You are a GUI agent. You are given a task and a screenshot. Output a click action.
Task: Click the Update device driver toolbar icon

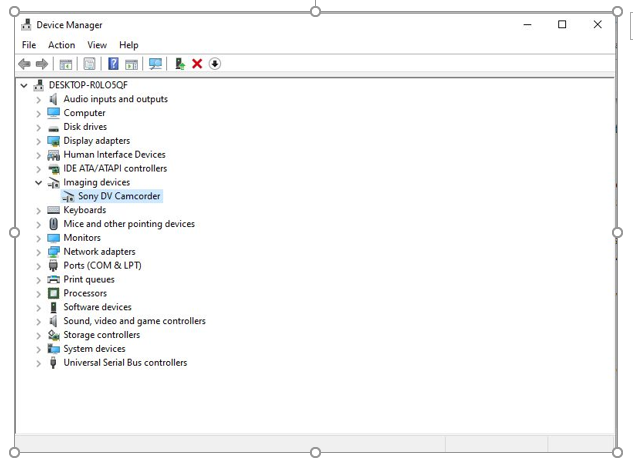point(180,64)
